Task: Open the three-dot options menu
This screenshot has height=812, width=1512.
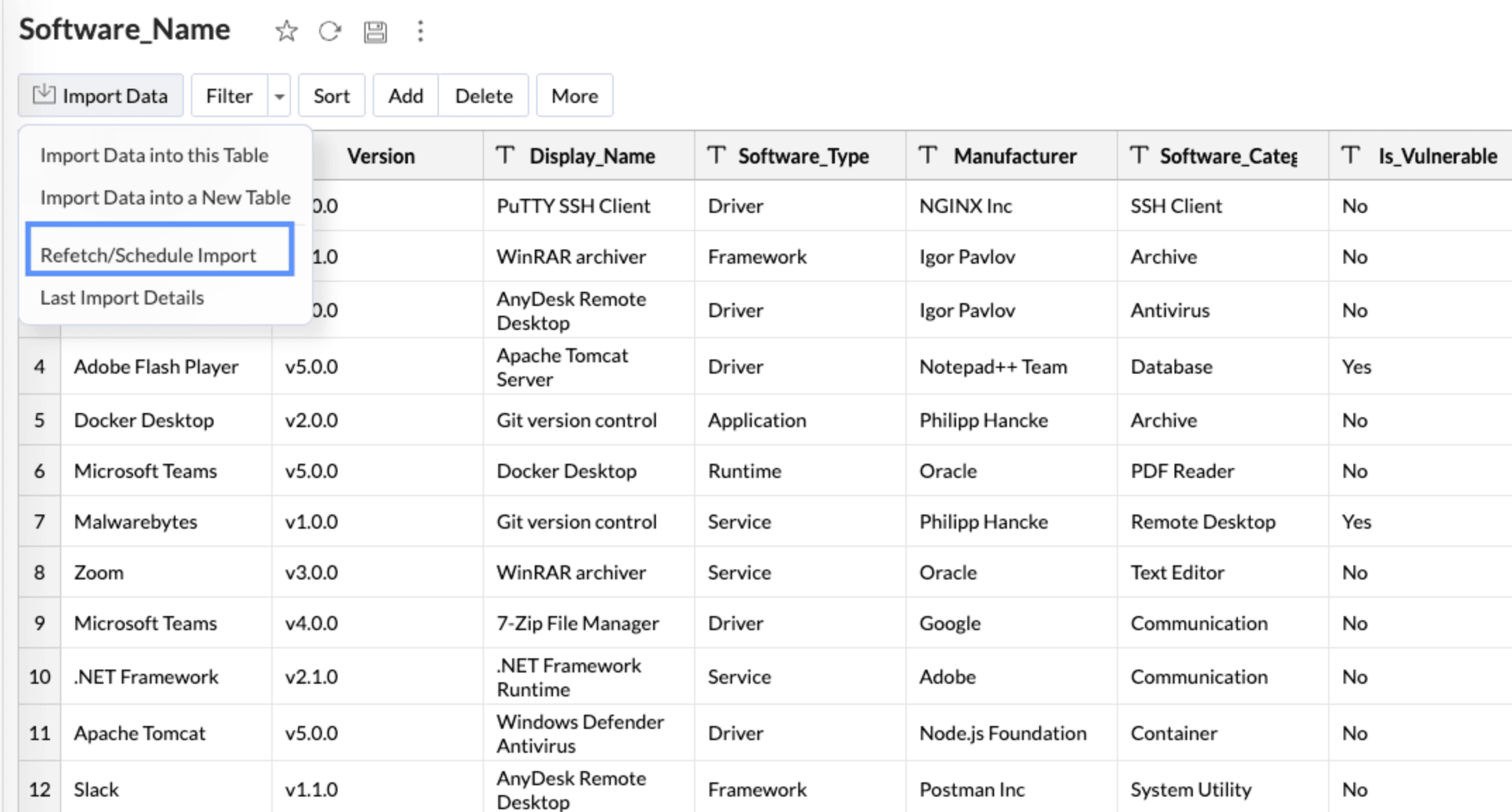Action: pos(420,31)
